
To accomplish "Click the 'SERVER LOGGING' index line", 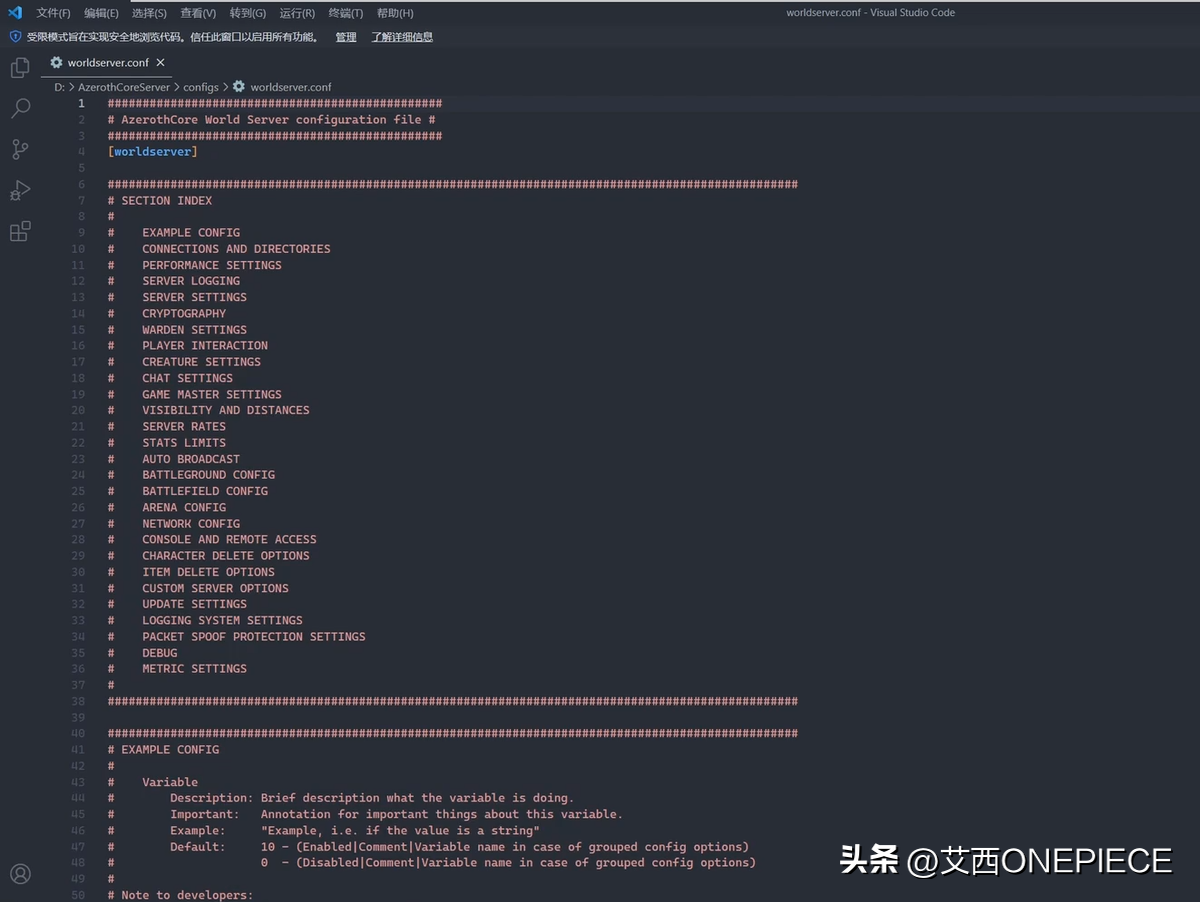I will coord(191,281).
